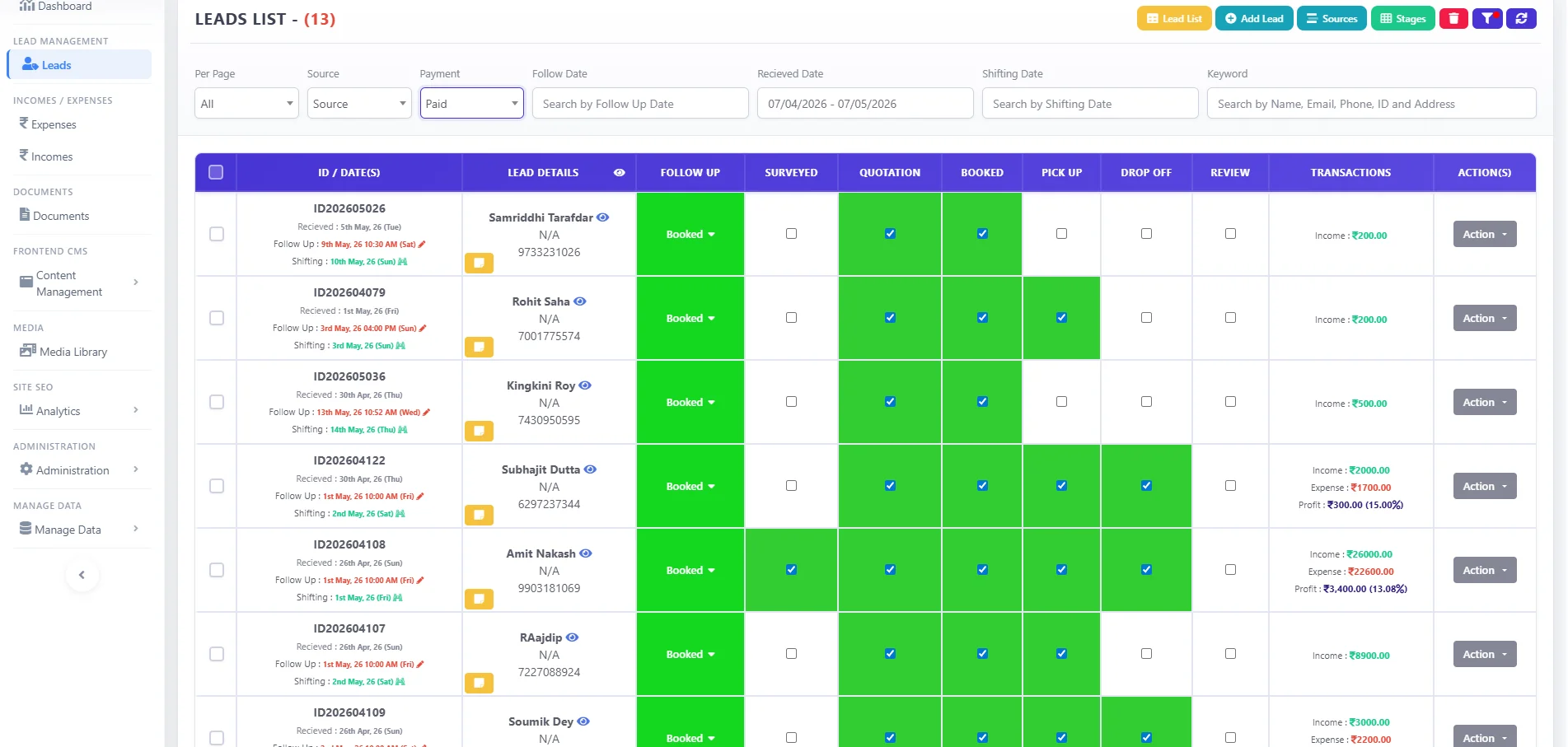
Task: Open Media Library in the sidebar
Action: 63,352
